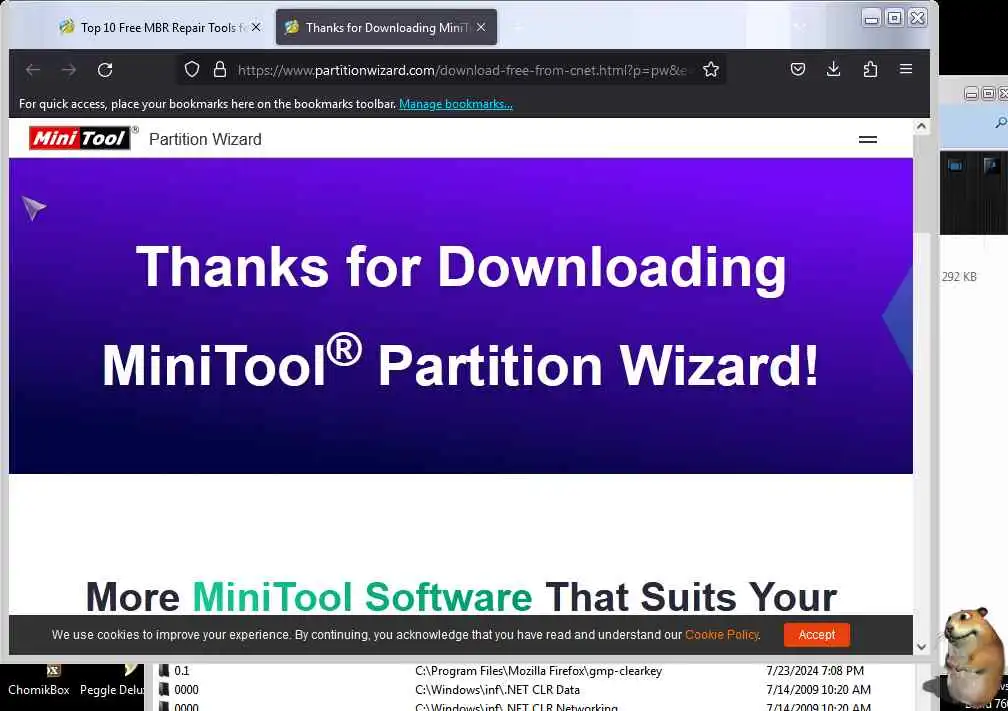Open the Firefox application hamburger menu
This screenshot has width=1008, height=711.
coord(906,69)
